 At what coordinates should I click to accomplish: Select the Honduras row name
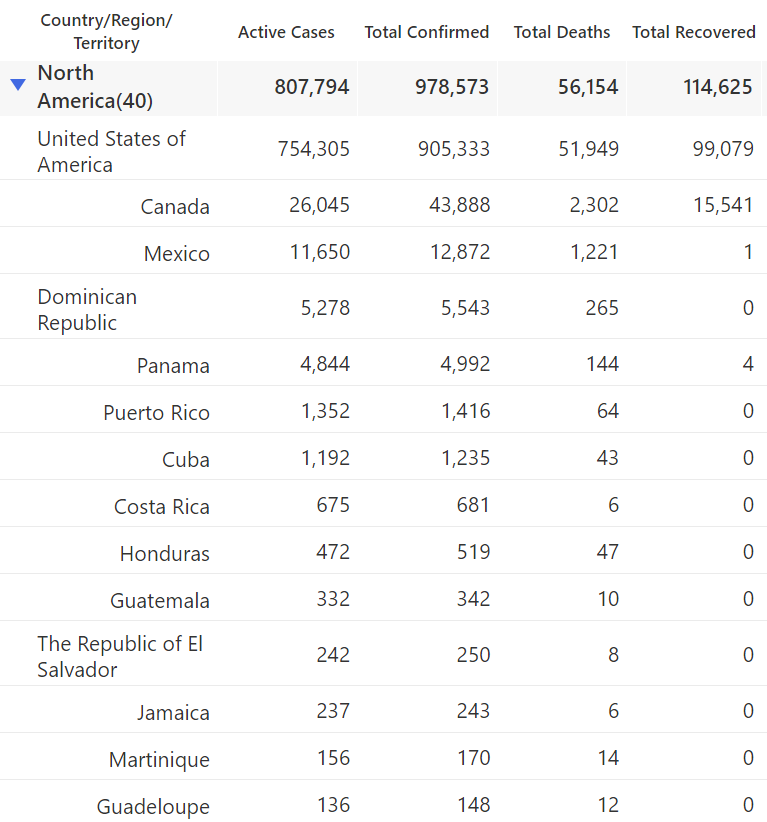point(165,554)
